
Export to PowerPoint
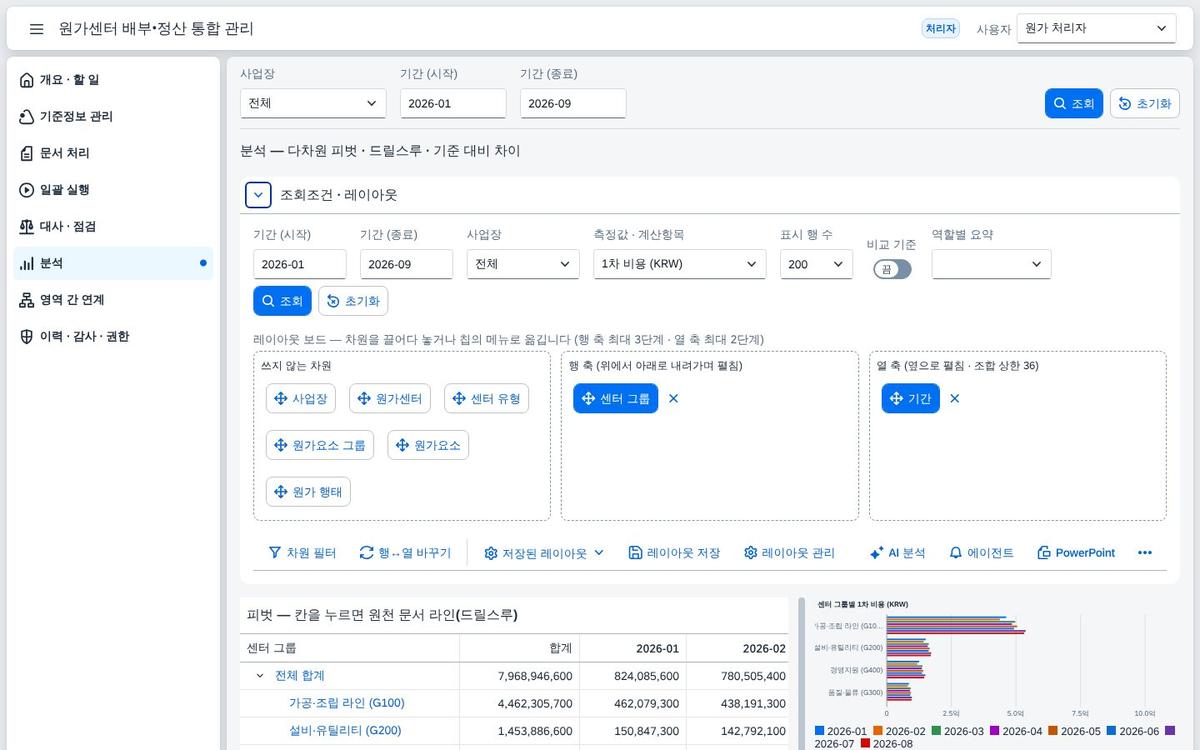[x=1076, y=553]
